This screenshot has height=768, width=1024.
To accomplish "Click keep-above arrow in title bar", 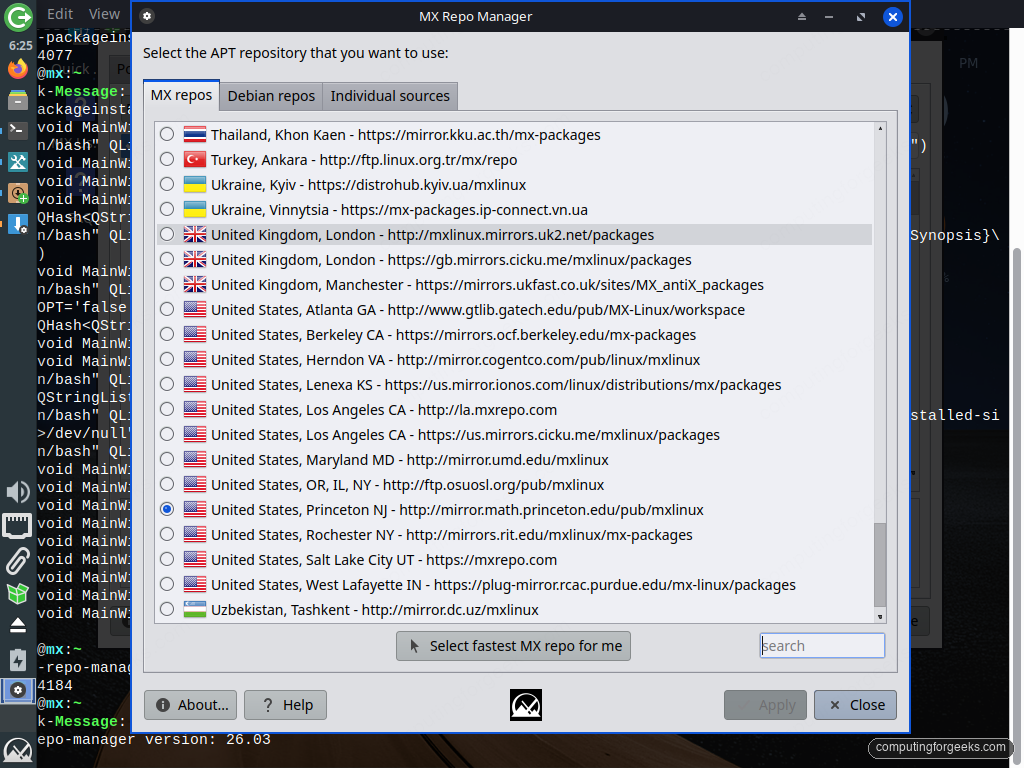I will tap(802, 17).
